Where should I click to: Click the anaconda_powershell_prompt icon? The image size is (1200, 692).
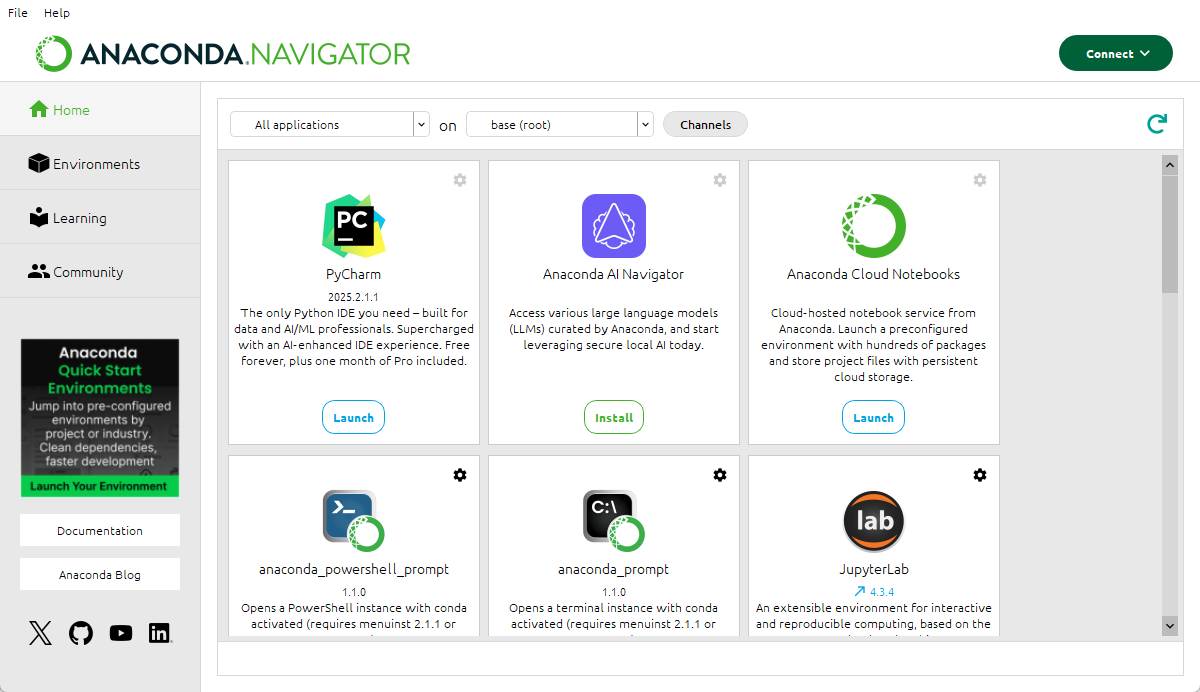click(x=354, y=521)
